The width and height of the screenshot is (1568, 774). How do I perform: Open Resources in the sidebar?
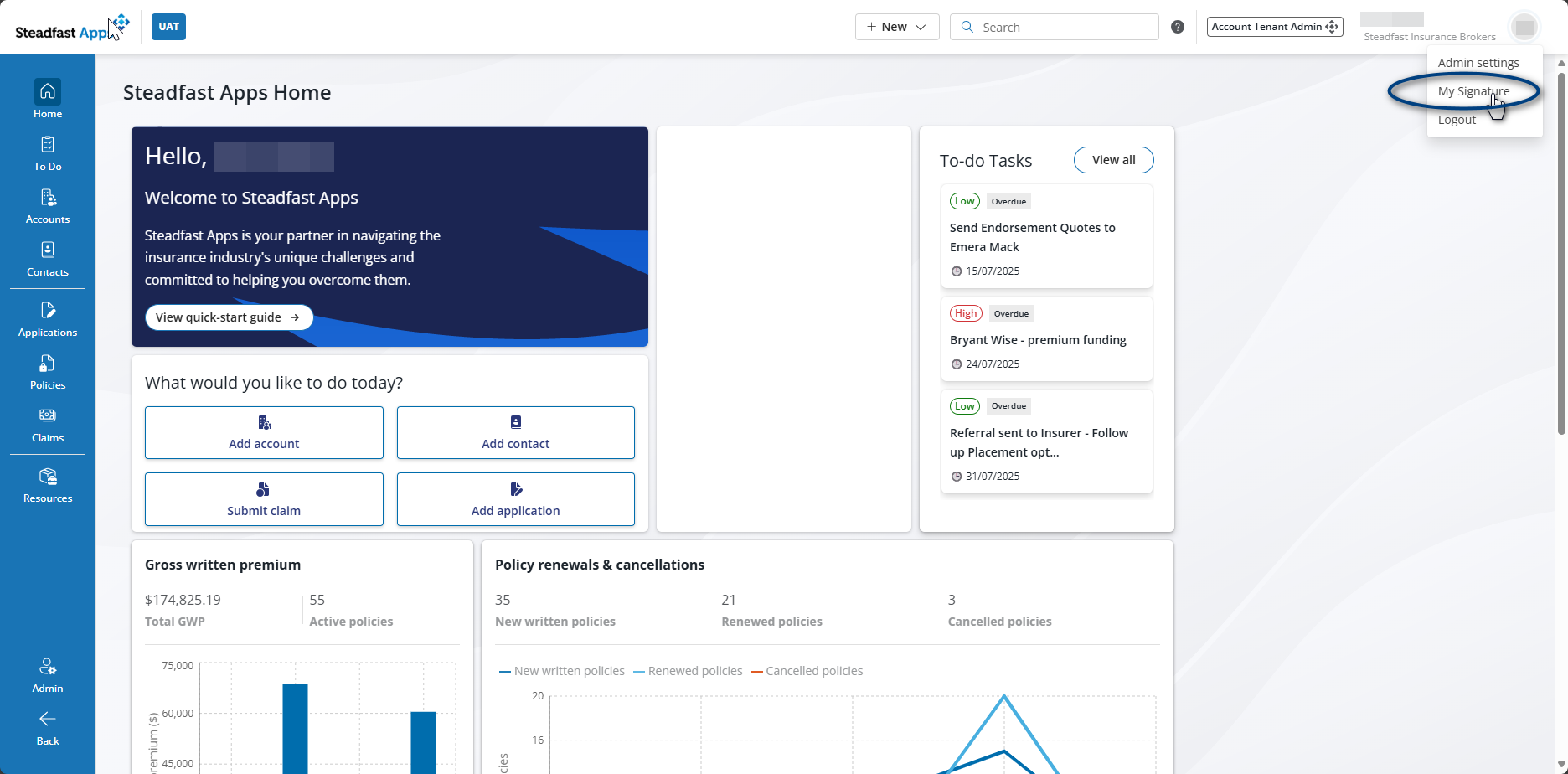click(48, 485)
